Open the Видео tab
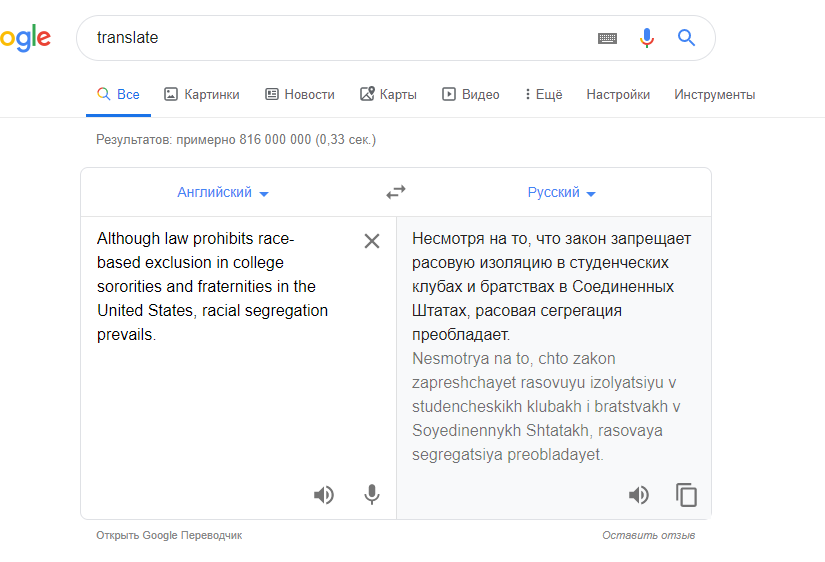Image resolution: width=825 pixels, height=562 pixels. coord(471,95)
